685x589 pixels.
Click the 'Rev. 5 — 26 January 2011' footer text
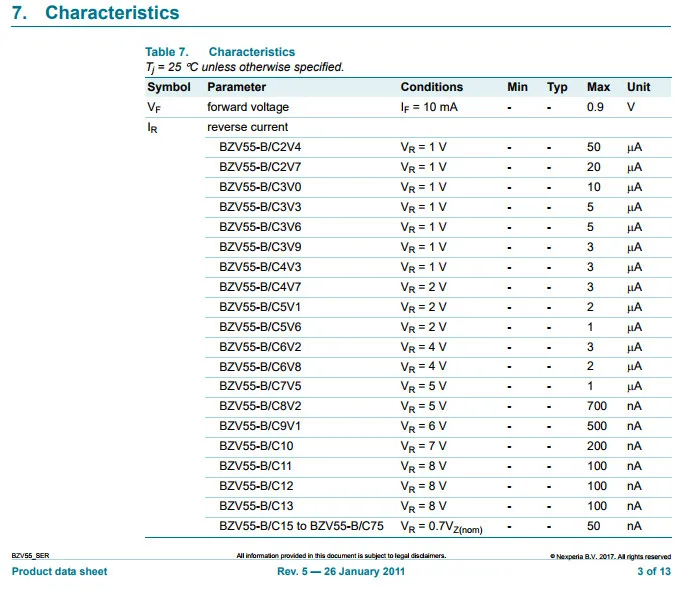tap(341, 572)
